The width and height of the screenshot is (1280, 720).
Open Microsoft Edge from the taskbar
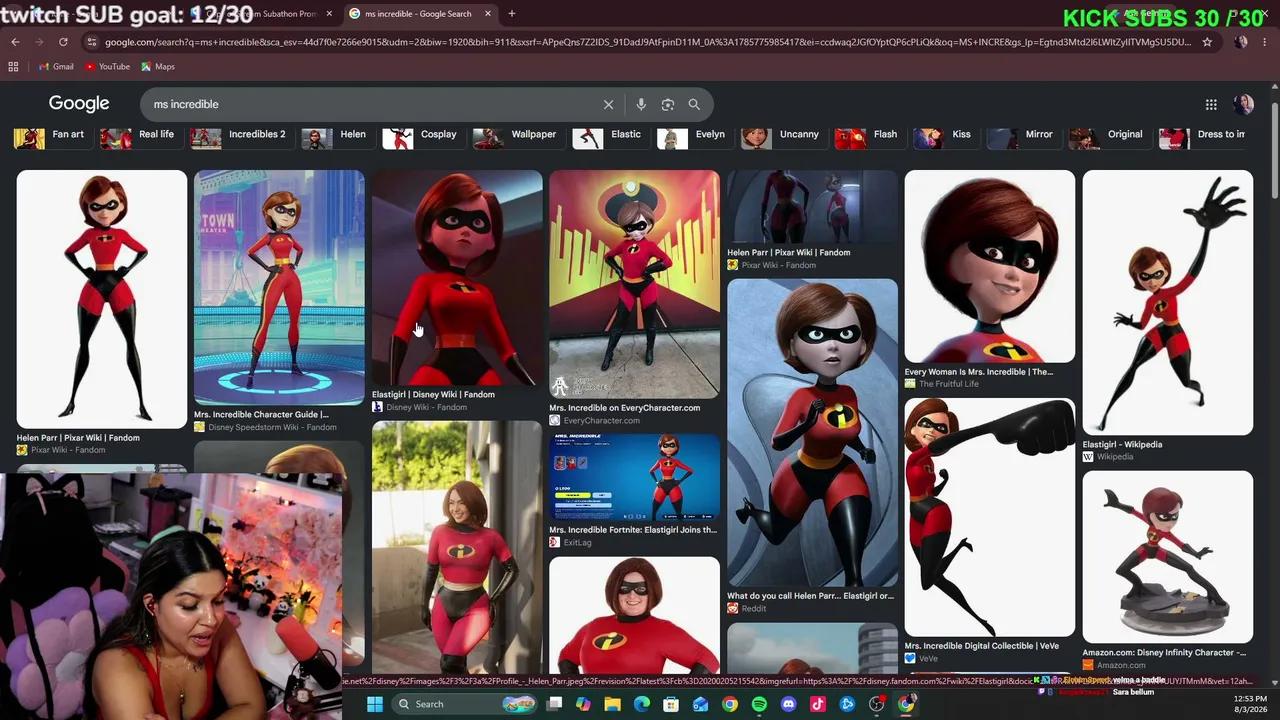click(x=642, y=704)
